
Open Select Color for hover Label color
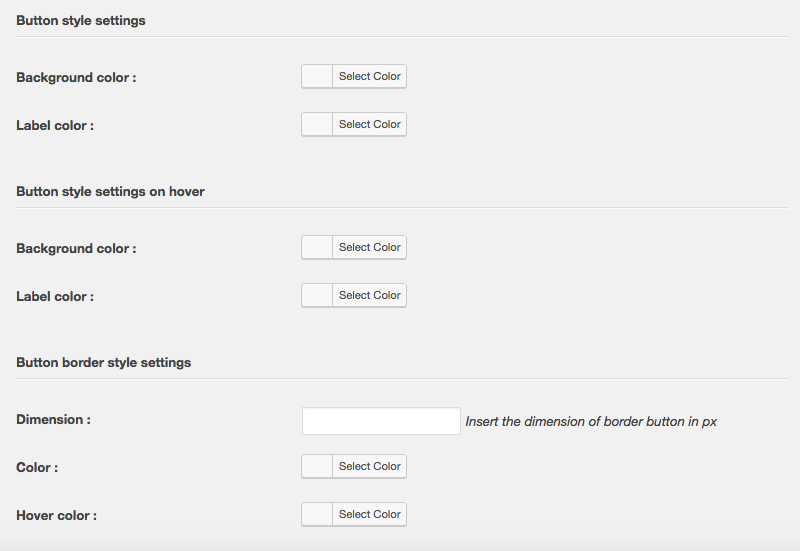coord(369,295)
